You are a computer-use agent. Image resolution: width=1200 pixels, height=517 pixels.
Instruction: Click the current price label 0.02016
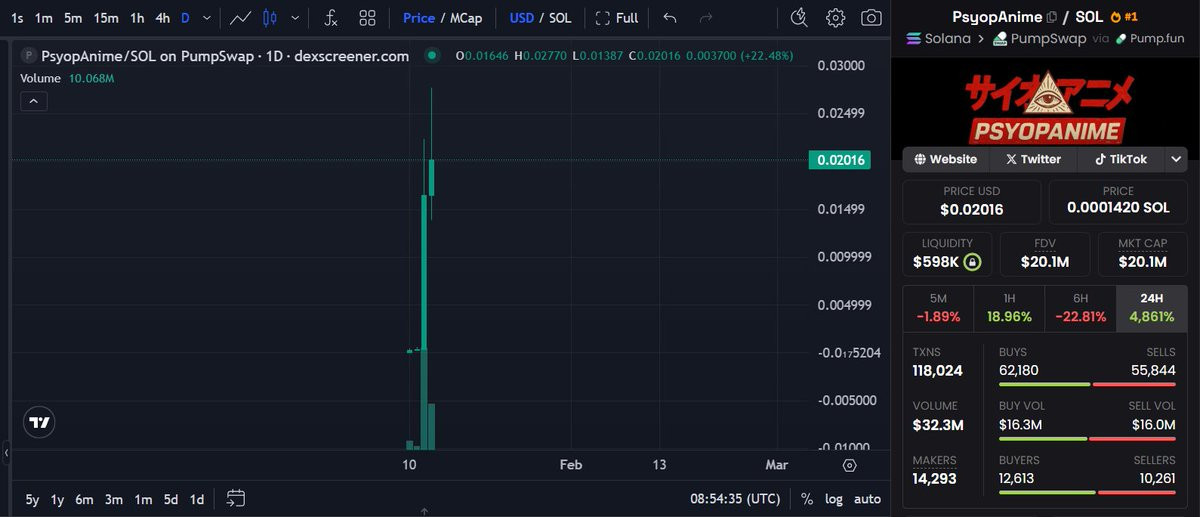pyautogui.click(x=840, y=160)
